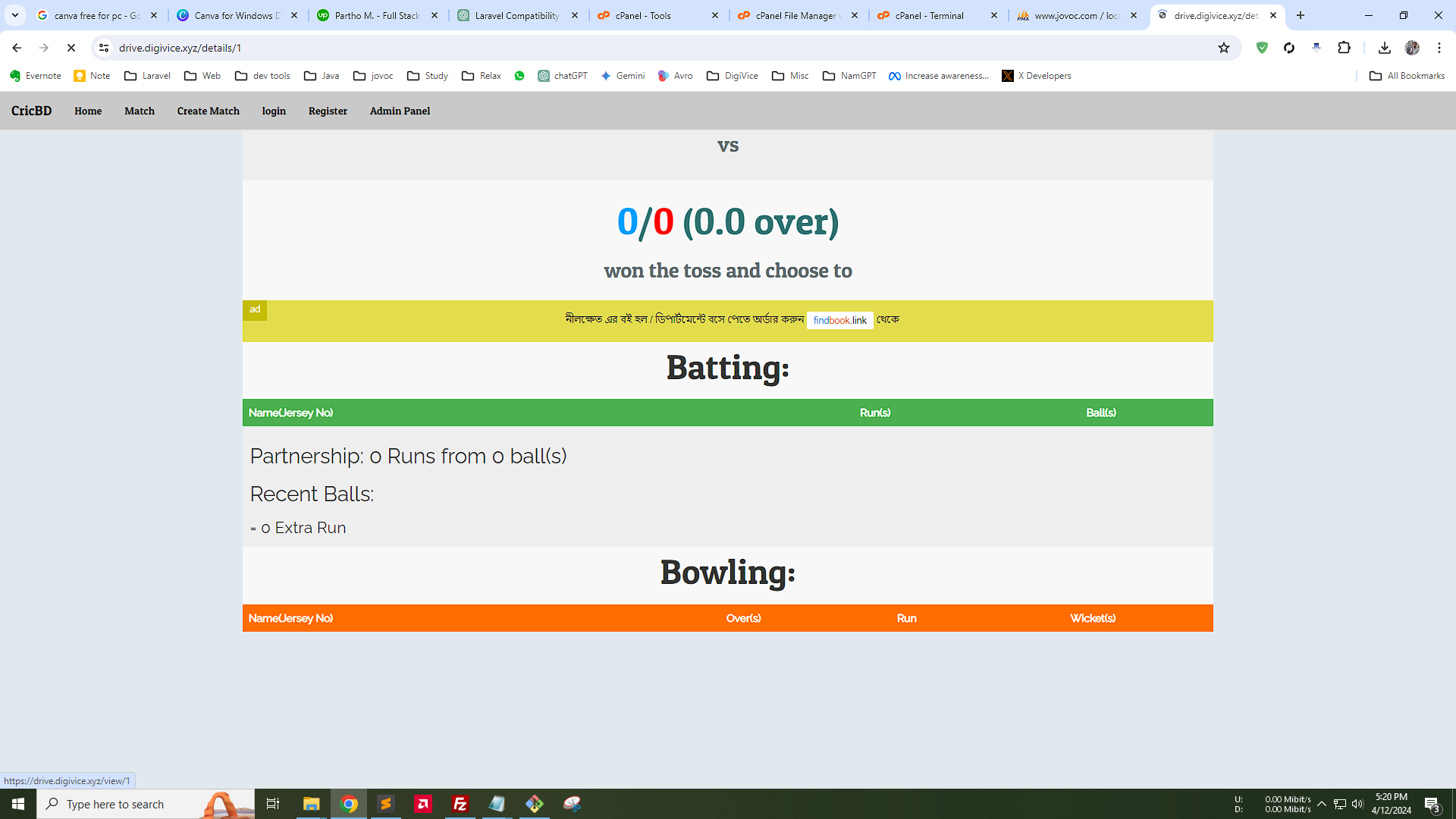
Task: Expand the tab search dropdown arrow
Action: pos(15,15)
